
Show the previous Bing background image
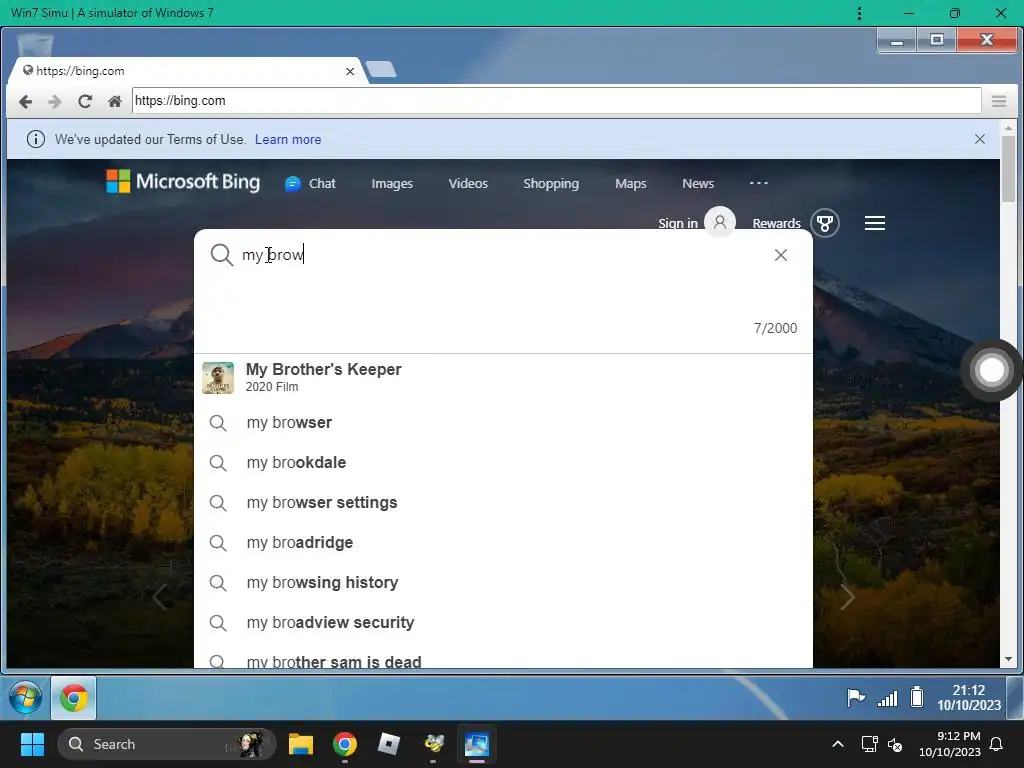click(159, 597)
